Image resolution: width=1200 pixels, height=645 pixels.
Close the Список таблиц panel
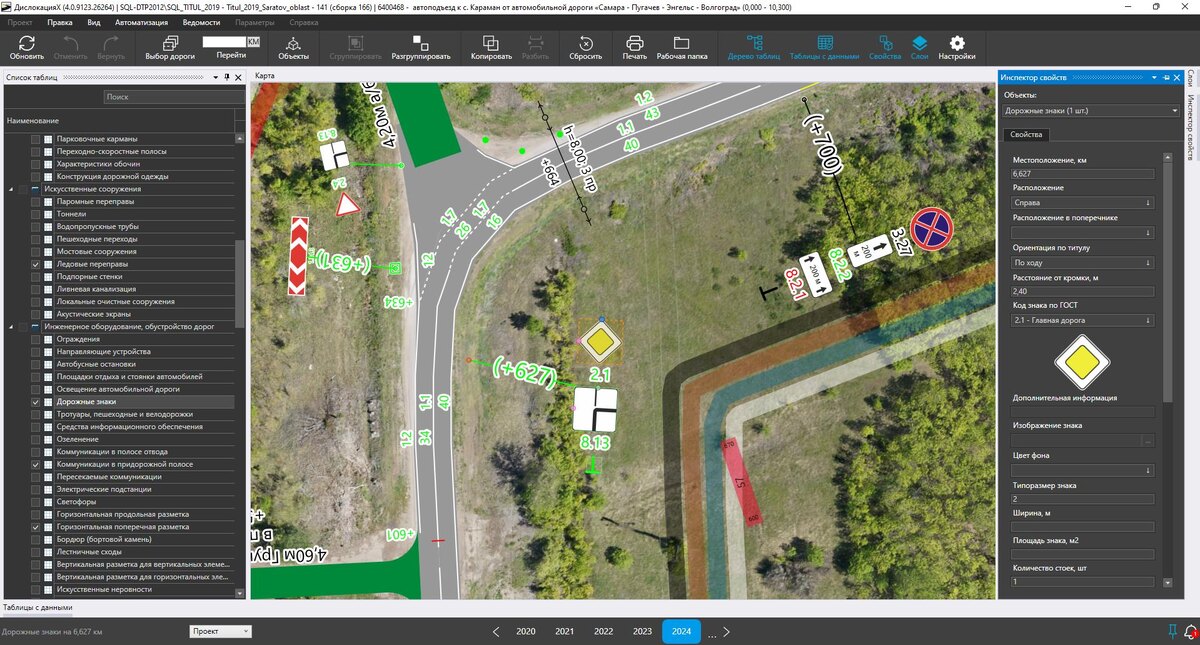click(238, 77)
